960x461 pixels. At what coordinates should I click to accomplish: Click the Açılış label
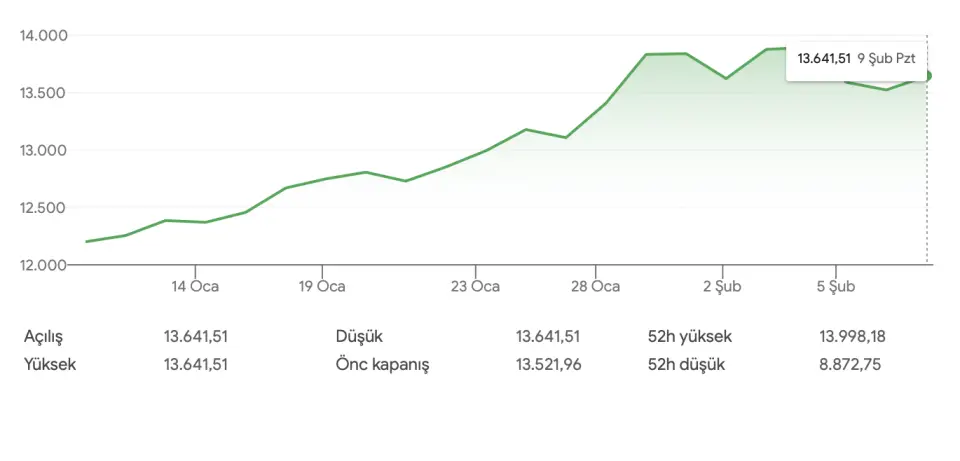(x=49, y=337)
